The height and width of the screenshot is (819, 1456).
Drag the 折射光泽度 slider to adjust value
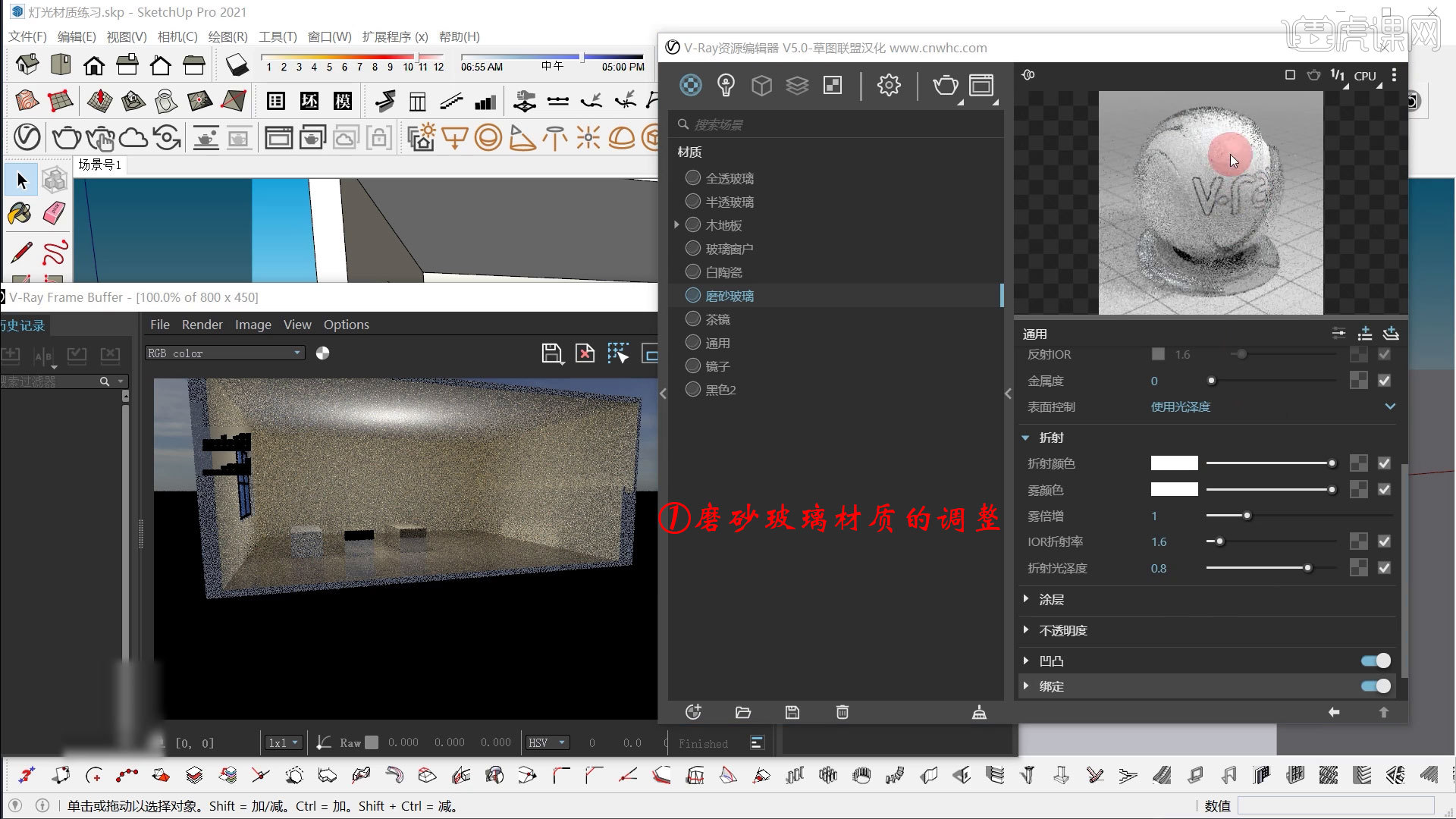point(1308,567)
